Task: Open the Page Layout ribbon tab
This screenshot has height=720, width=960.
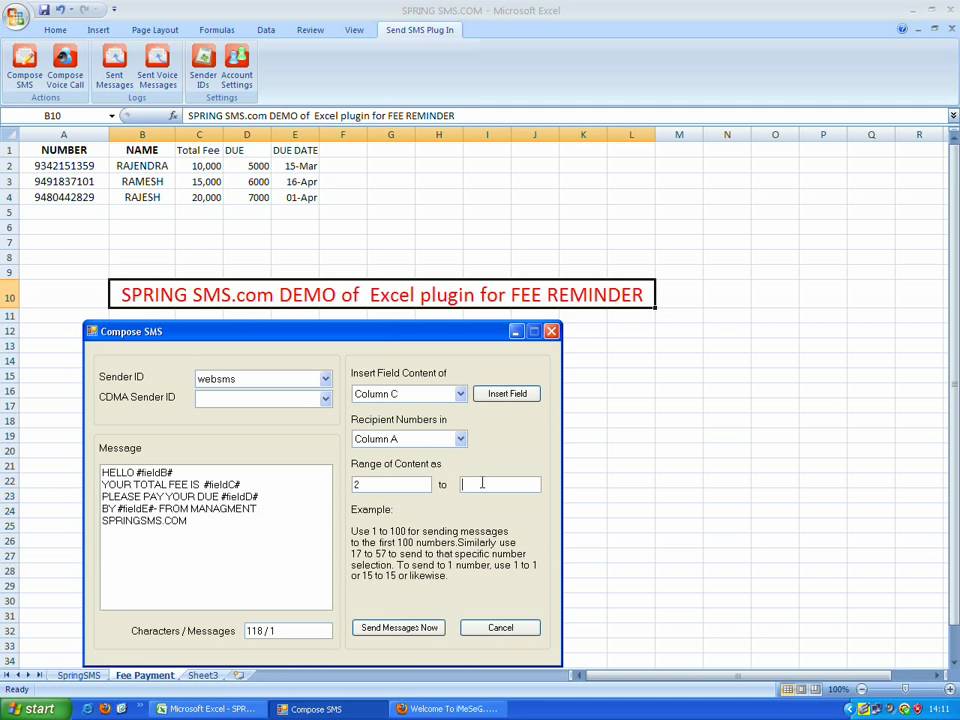Action: [x=155, y=30]
